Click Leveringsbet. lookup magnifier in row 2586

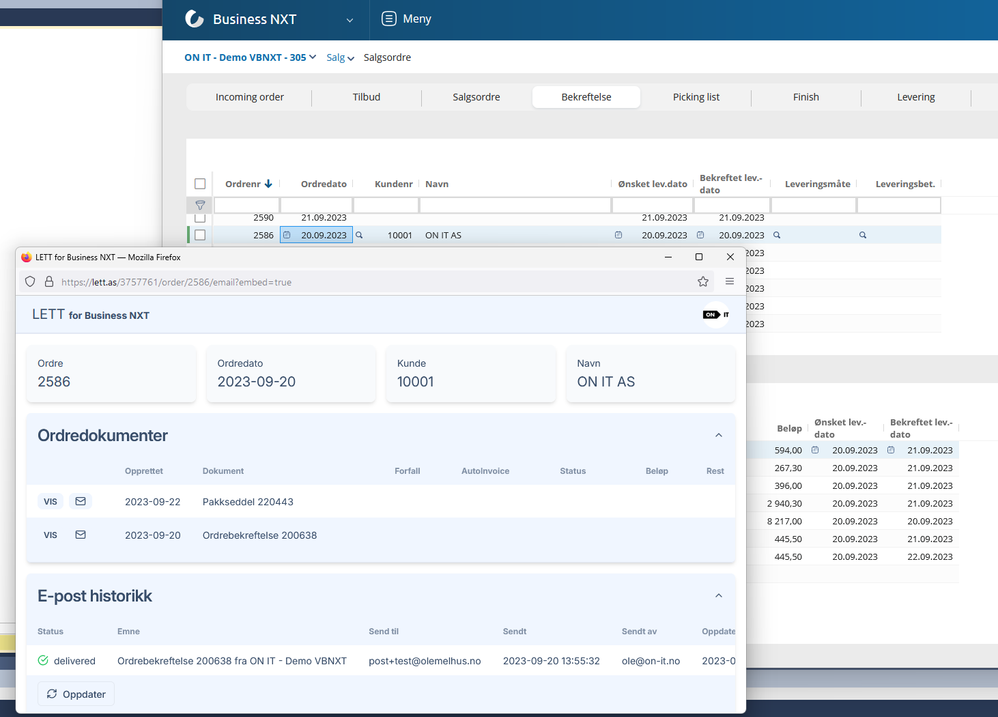pyautogui.click(x=862, y=235)
